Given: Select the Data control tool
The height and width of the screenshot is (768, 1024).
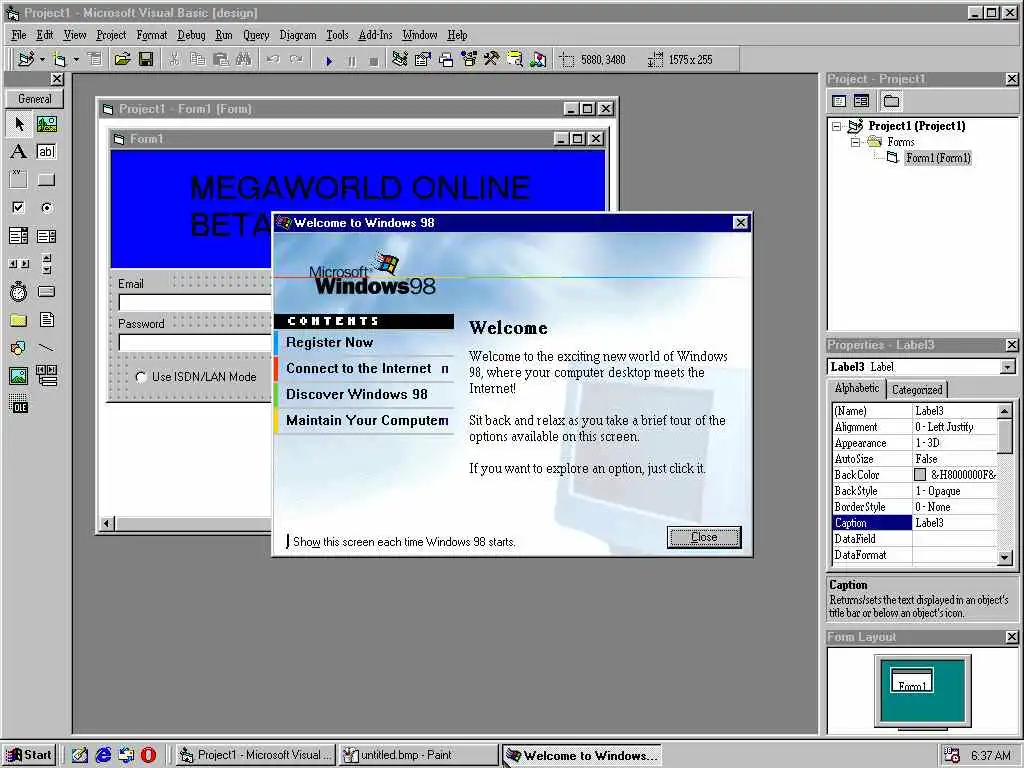Looking at the screenshot, I should pyautogui.click(x=46, y=376).
